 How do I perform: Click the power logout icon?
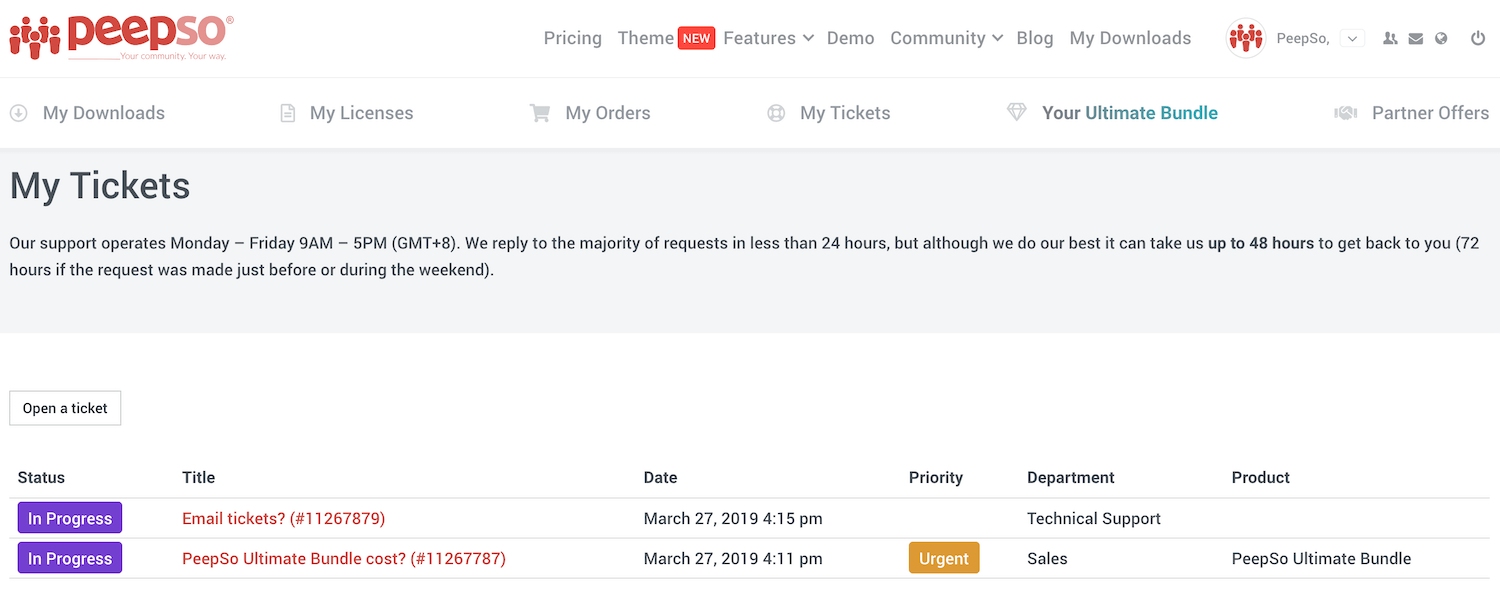[1478, 37]
